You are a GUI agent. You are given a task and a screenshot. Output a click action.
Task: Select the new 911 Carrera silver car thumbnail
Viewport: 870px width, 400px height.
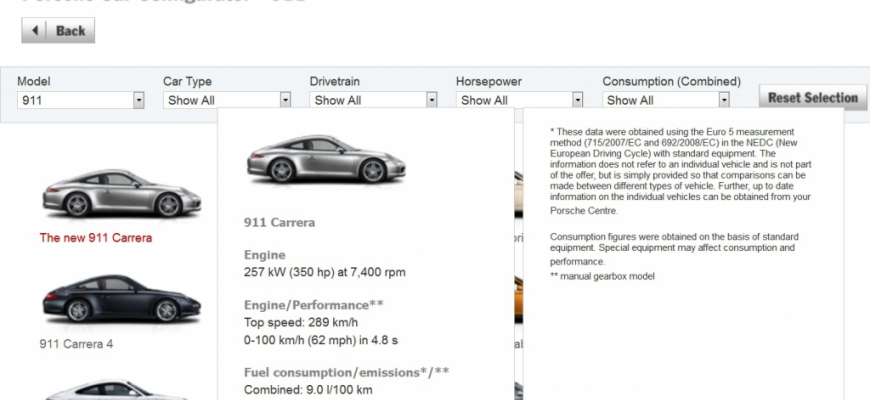pyautogui.click(x=122, y=193)
